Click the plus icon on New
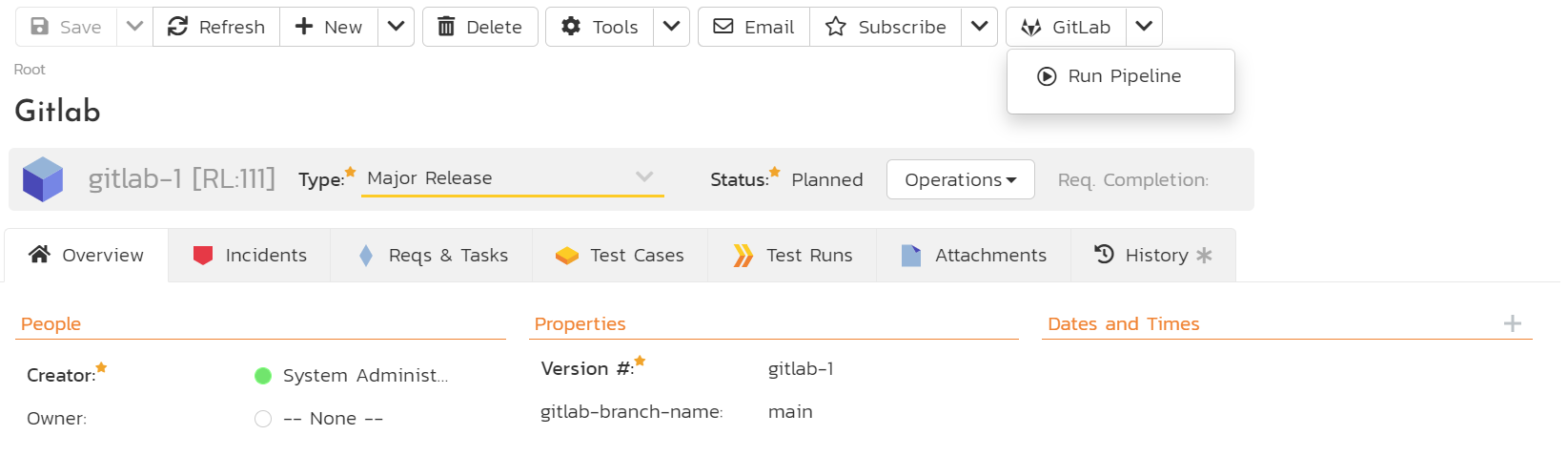 pyautogui.click(x=304, y=26)
